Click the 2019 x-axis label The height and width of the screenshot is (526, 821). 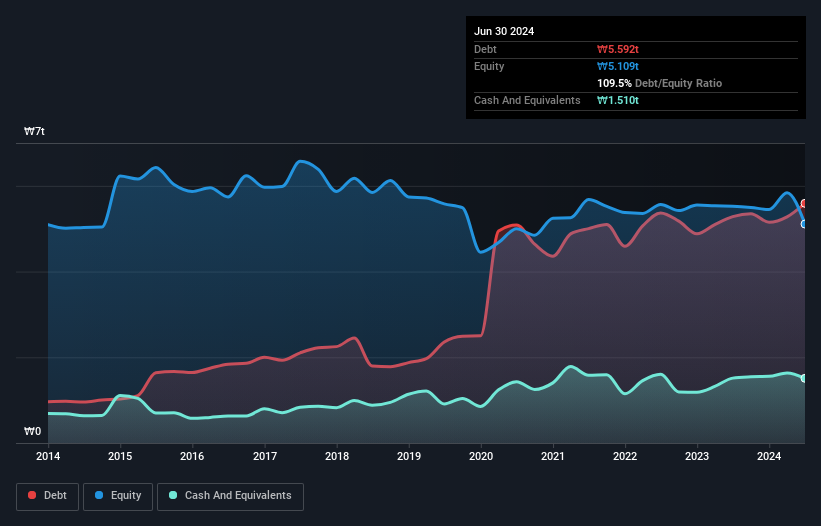(x=409, y=456)
